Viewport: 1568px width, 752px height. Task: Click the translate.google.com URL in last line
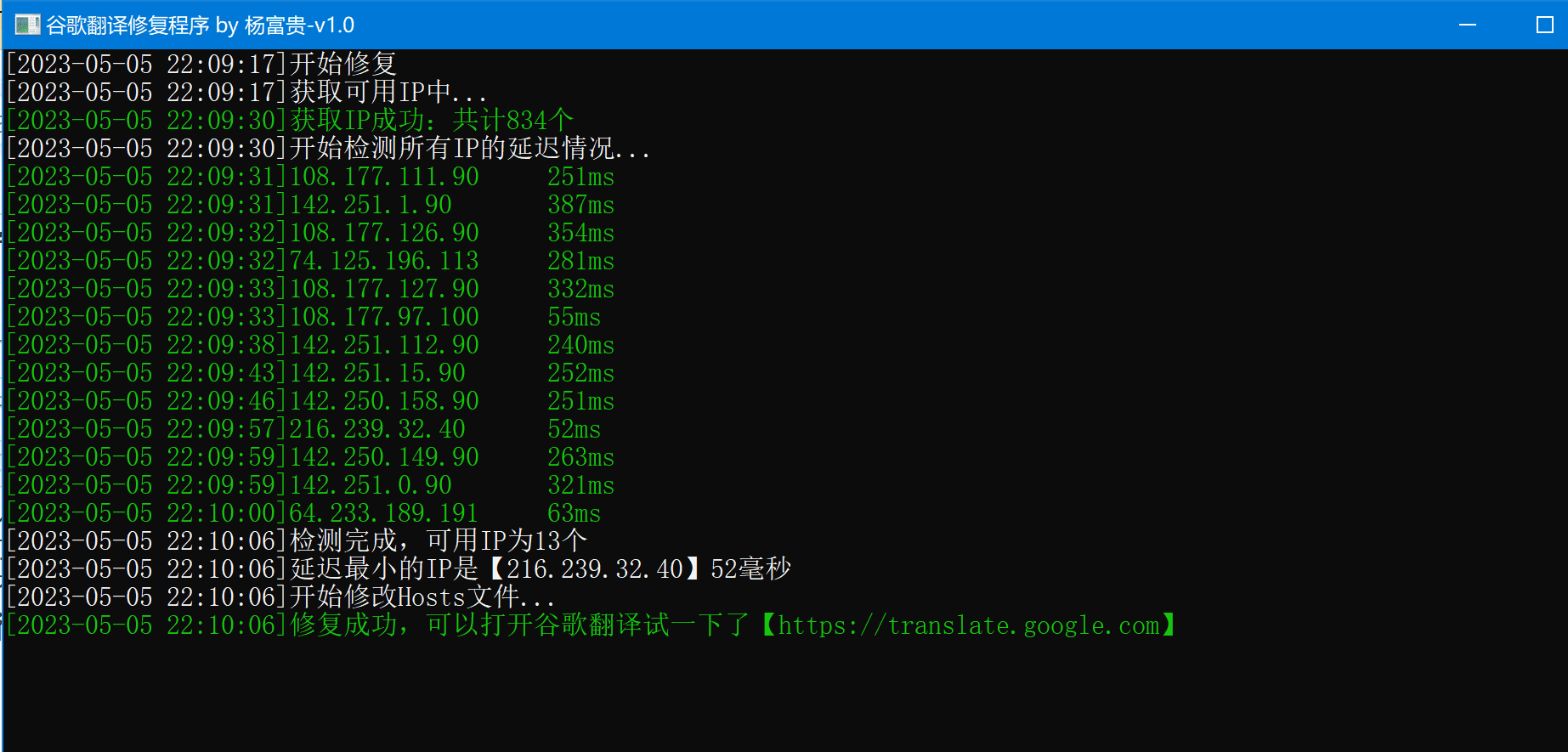pos(969,625)
